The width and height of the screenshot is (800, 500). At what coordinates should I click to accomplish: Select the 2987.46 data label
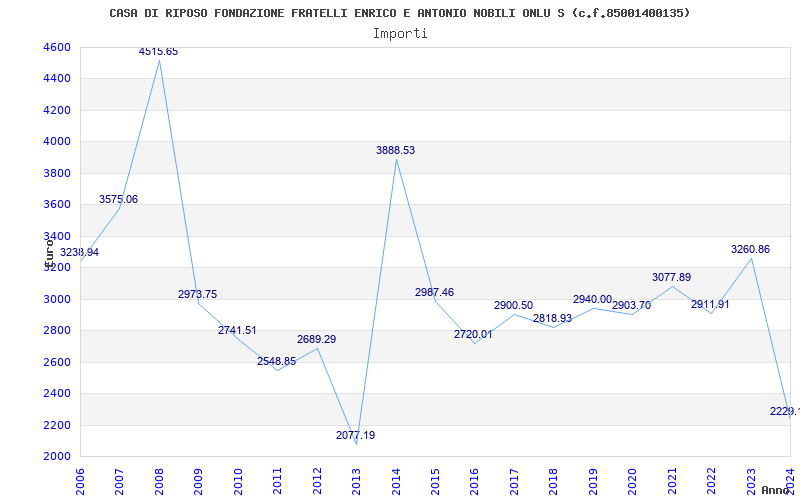point(434,292)
